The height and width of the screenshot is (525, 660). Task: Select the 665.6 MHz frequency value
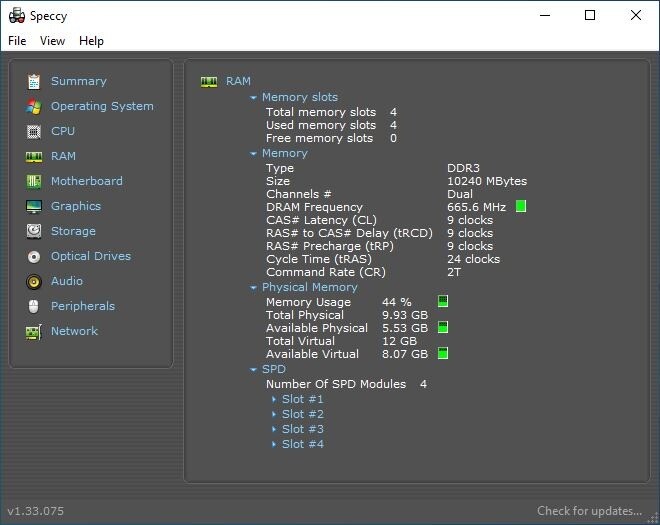(476, 207)
